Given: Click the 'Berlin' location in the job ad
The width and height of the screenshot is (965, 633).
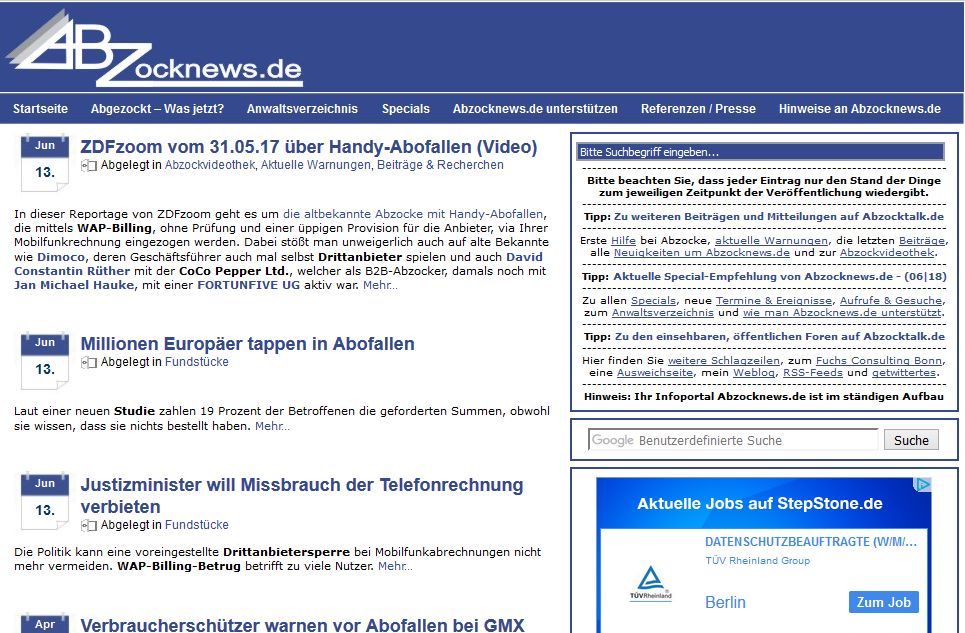Looking at the screenshot, I should [725, 602].
